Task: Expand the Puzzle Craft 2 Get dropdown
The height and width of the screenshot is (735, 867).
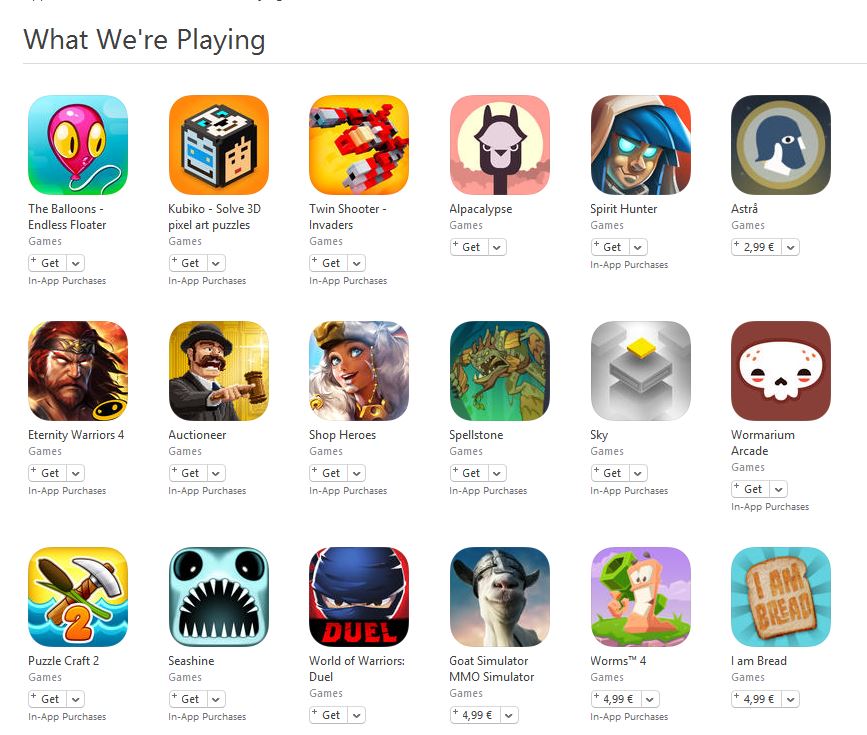Action: pos(75,699)
